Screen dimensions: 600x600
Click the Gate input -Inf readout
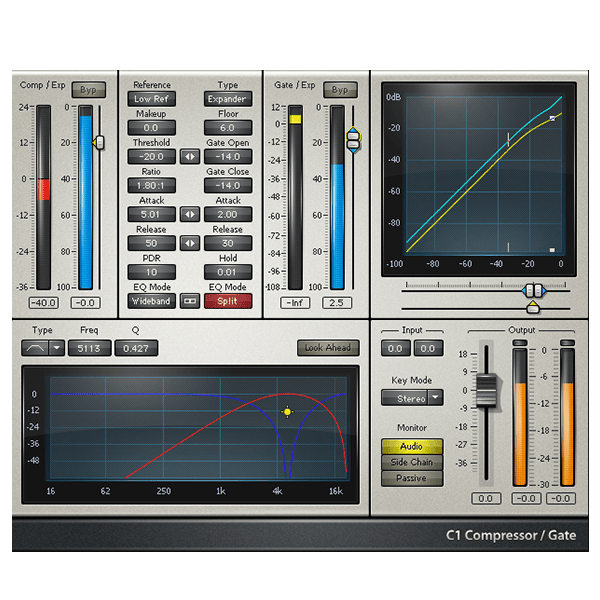click(295, 303)
